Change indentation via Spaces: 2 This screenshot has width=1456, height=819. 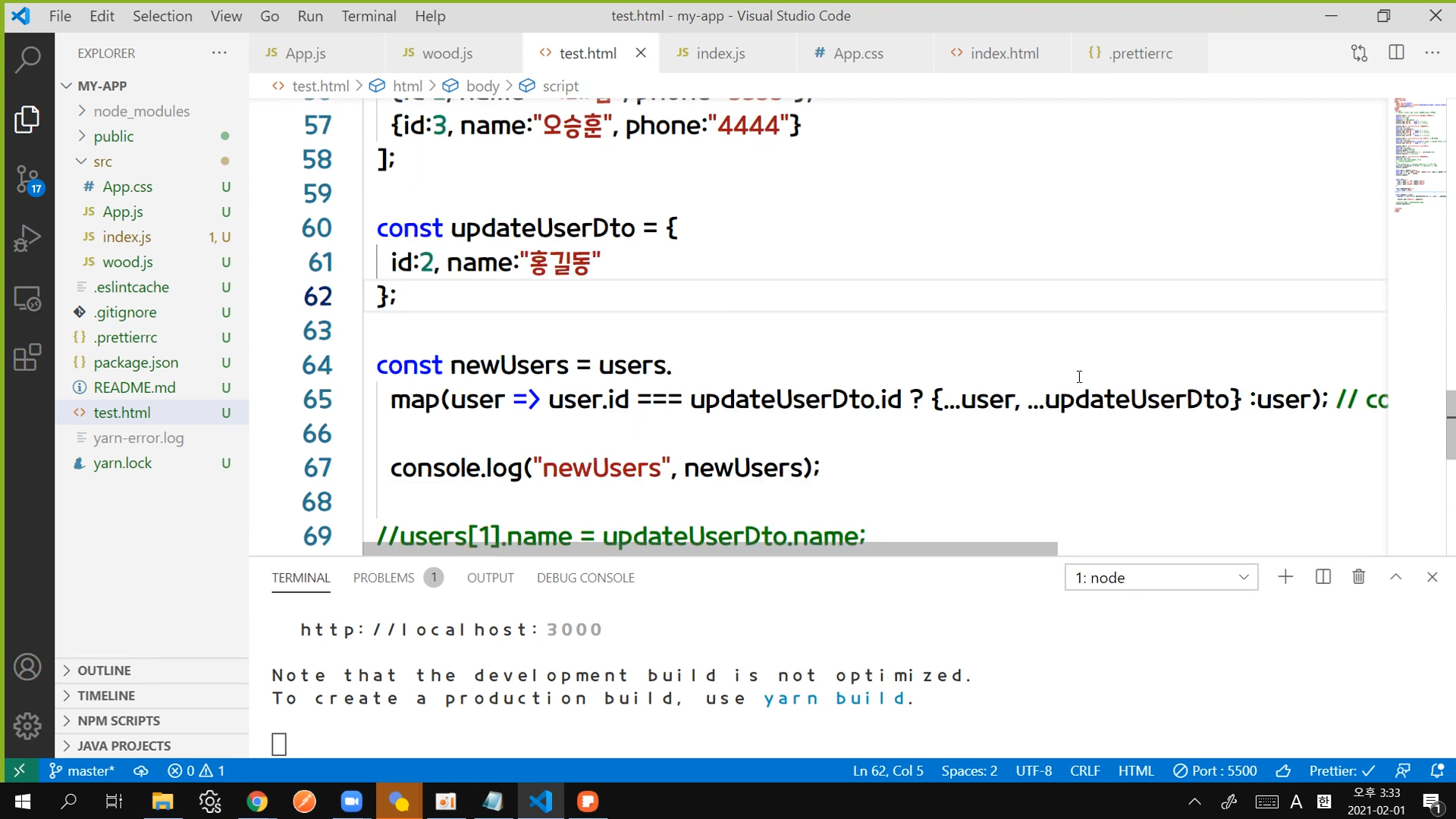point(969,770)
